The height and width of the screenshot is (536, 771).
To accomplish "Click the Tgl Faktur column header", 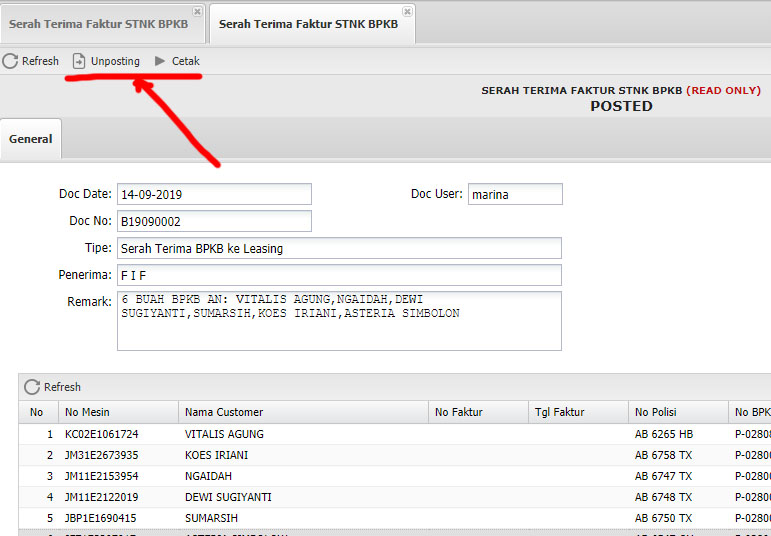I will coord(577,412).
